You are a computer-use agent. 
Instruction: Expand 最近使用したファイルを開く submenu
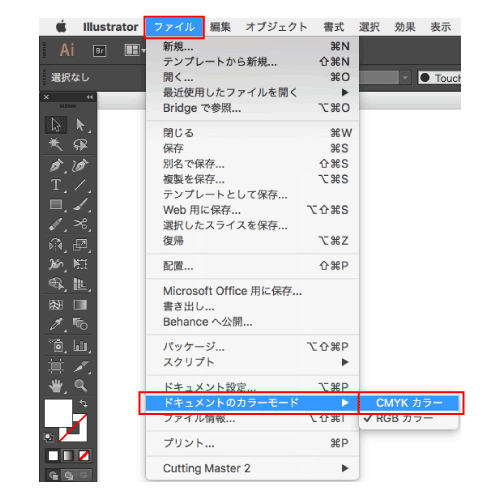click(x=252, y=92)
